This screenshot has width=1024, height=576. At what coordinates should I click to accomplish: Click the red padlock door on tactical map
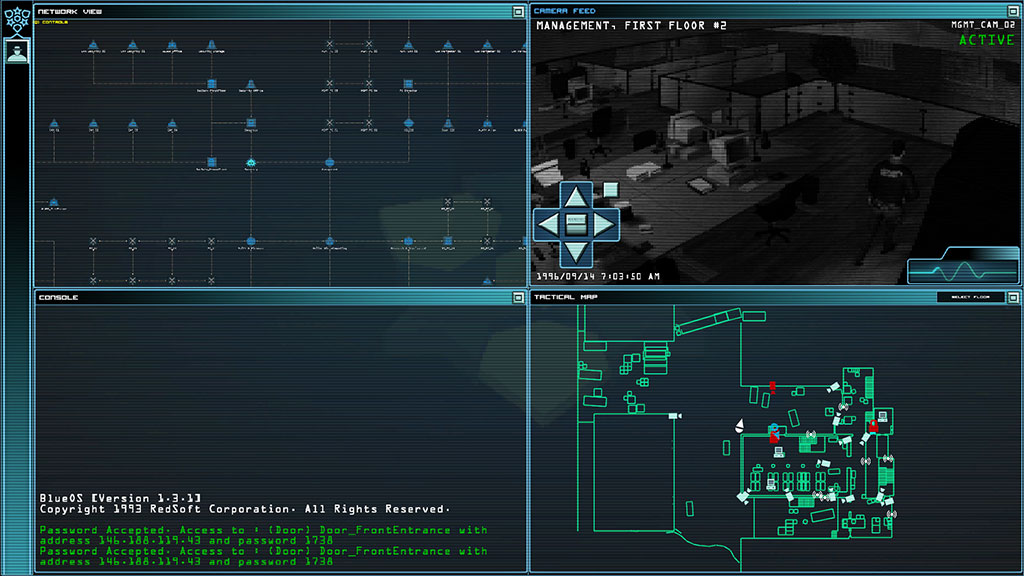pyautogui.click(x=873, y=426)
